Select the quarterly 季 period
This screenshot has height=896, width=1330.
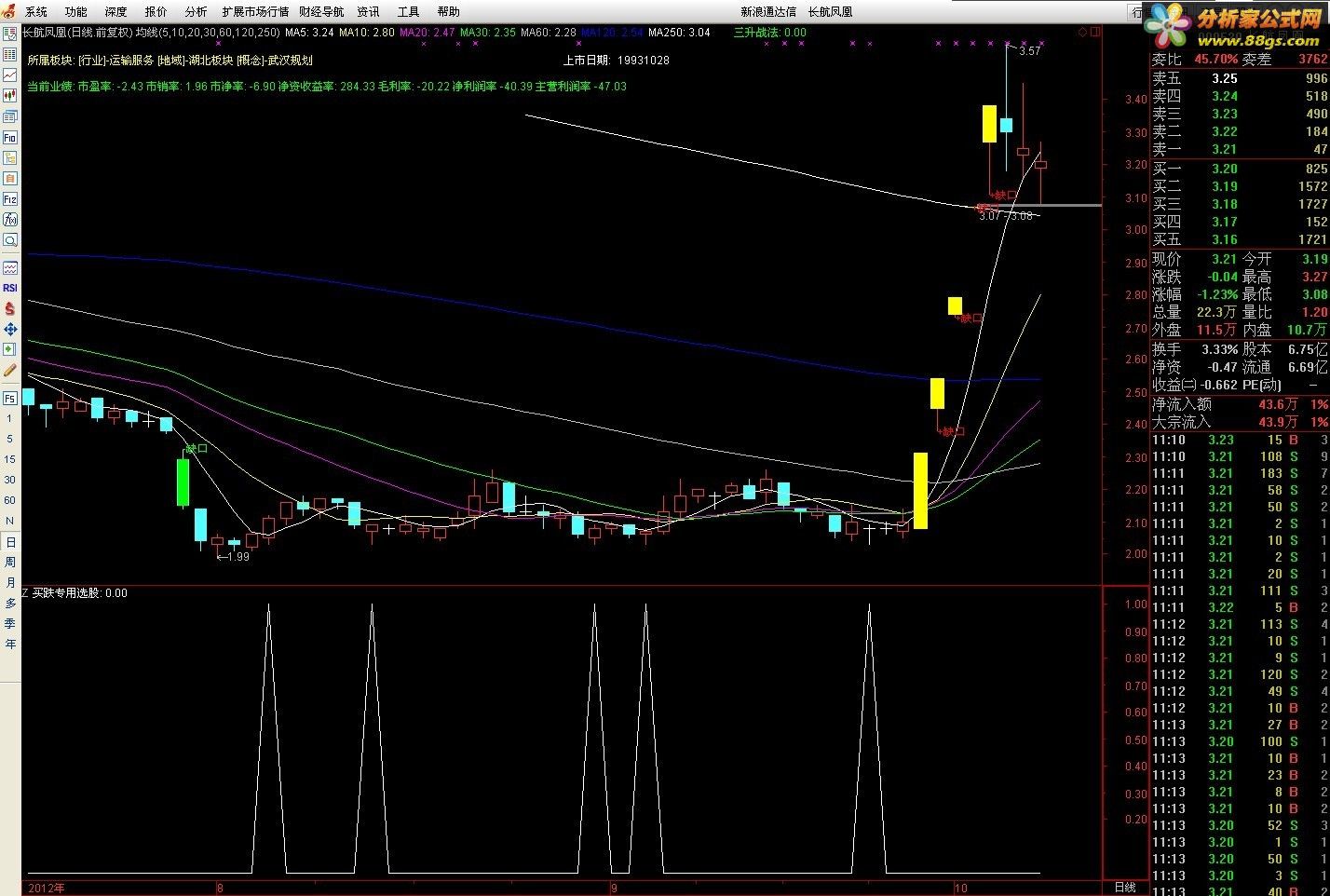[10, 624]
